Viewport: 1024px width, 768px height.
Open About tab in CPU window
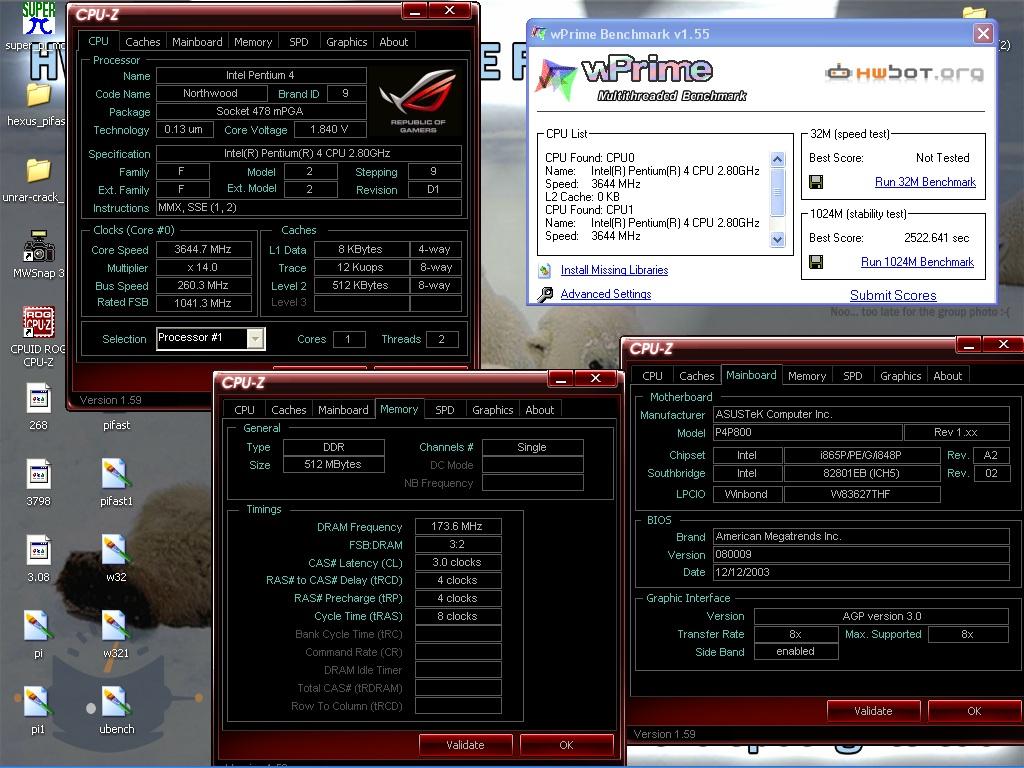pyautogui.click(x=394, y=42)
